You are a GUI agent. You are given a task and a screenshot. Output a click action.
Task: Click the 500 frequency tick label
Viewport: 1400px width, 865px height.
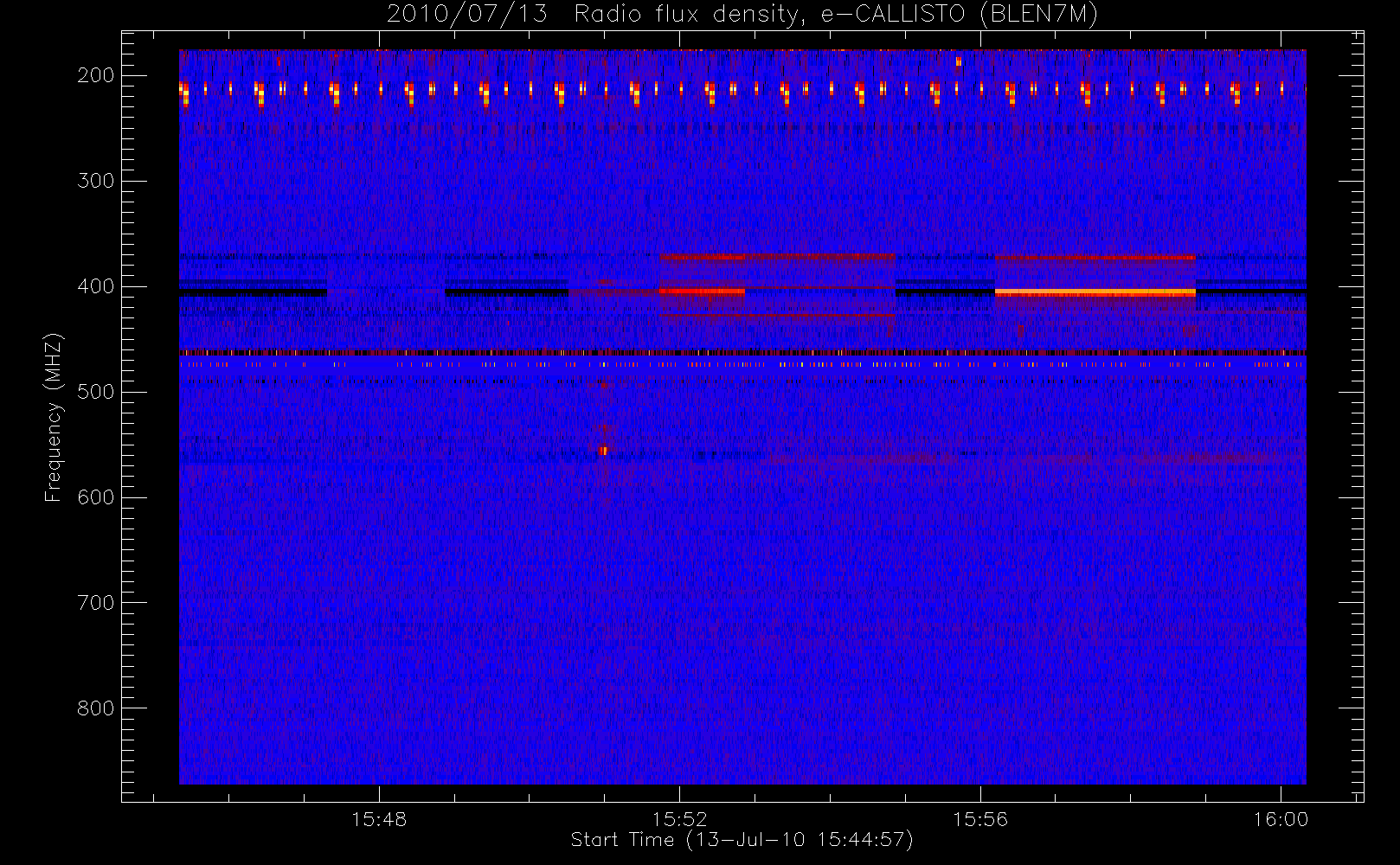click(96, 392)
